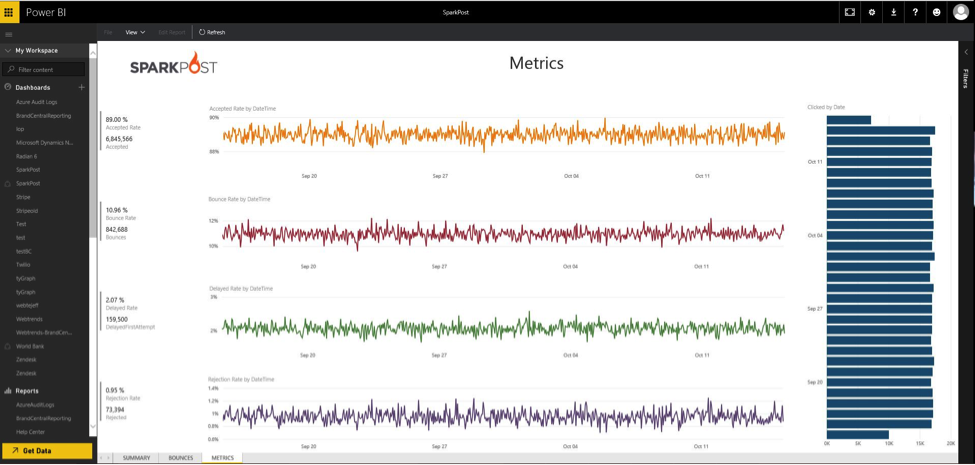Open the Webtrends-BrandCen... dashboard
The height and width of the screenshot is (465, 975).
[44, 333]
